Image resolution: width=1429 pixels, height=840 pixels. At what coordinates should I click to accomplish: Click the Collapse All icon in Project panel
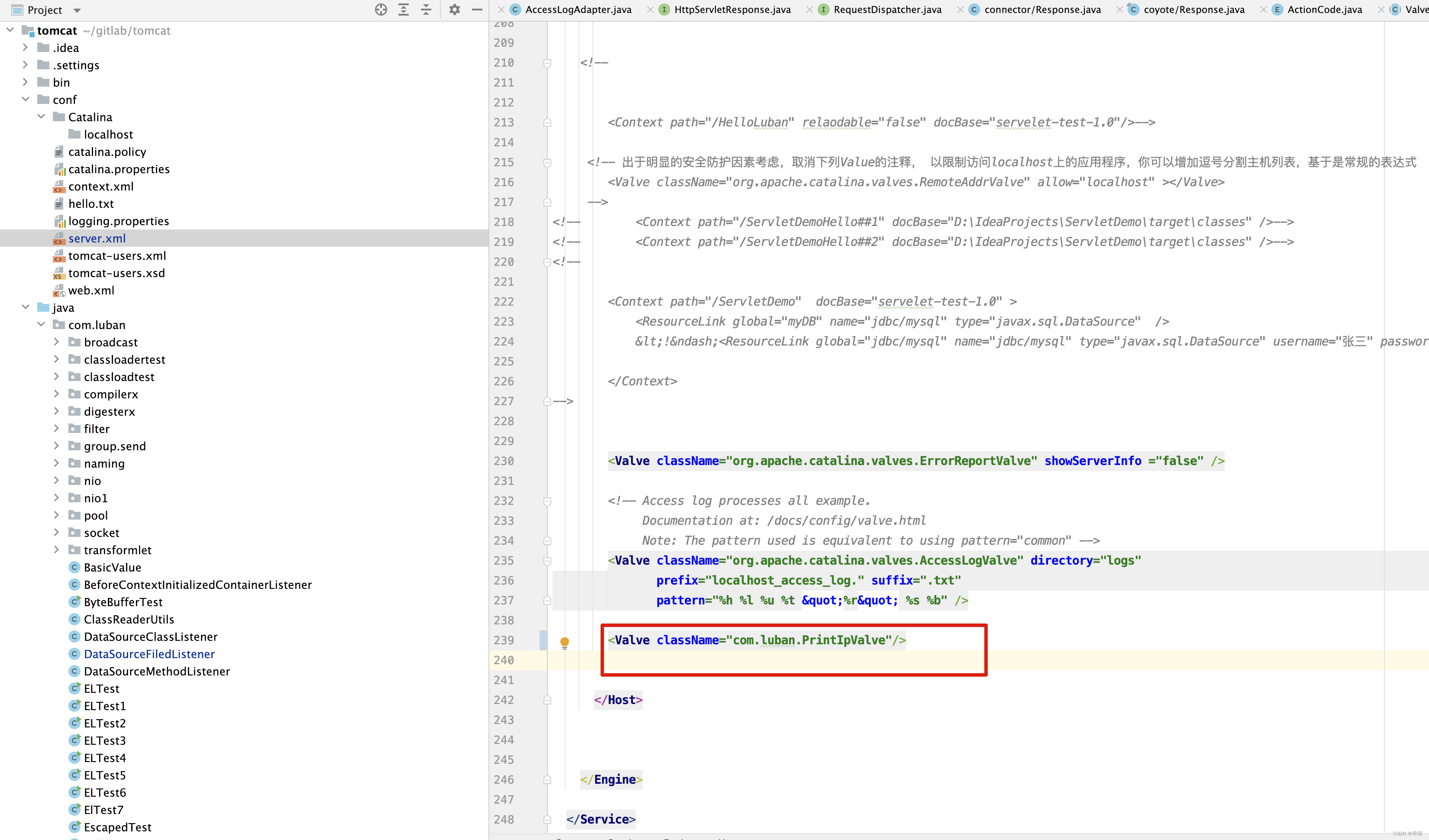tap(426, 10)
